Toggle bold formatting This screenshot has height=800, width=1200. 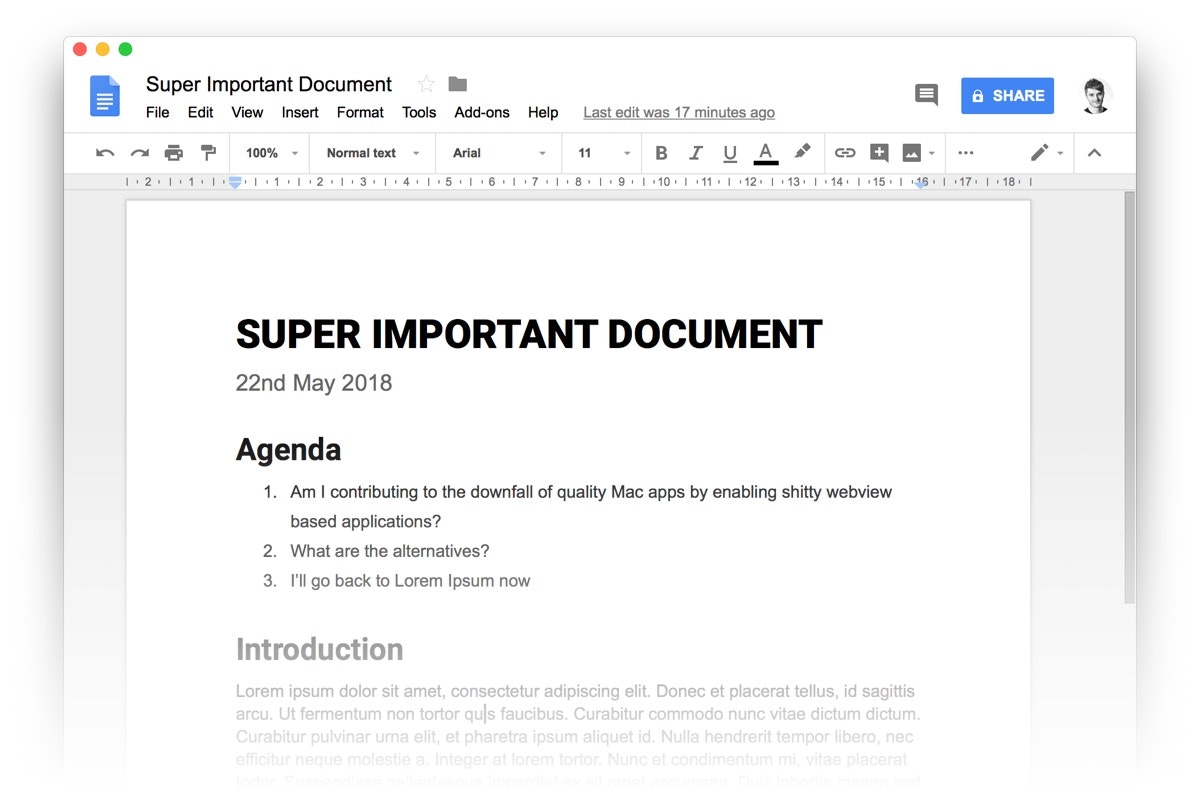tap(661, 152)
